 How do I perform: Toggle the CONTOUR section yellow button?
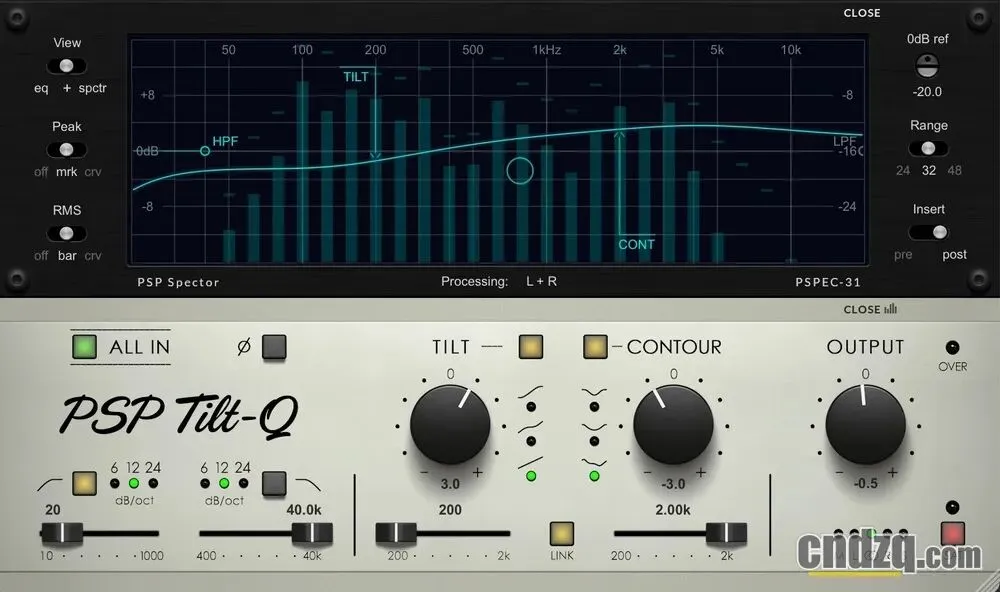click(595, 347)
